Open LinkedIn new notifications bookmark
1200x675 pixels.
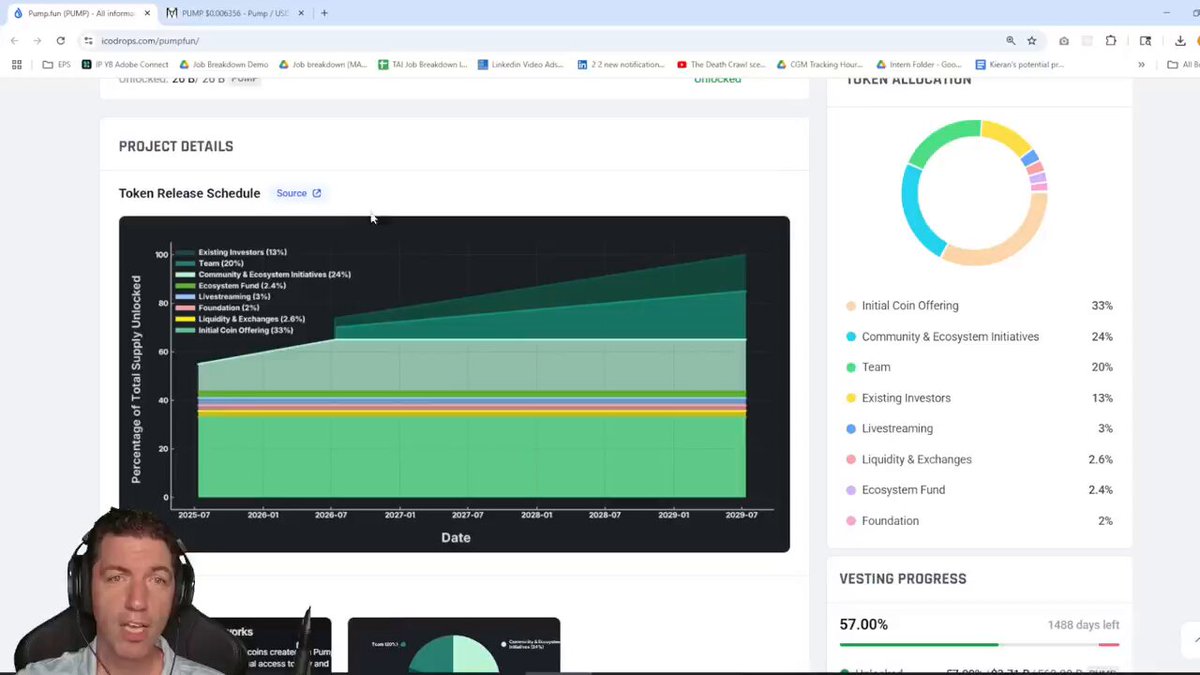(x=621, y=64)
